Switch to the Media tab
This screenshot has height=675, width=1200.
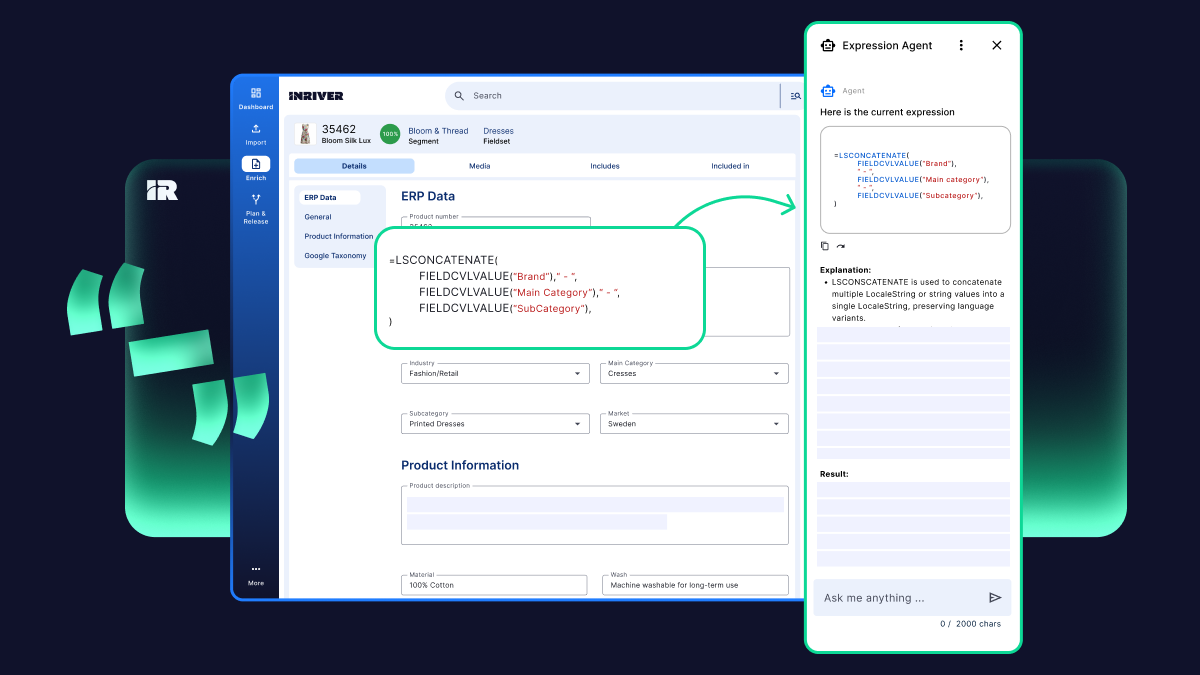coord(479,166)
